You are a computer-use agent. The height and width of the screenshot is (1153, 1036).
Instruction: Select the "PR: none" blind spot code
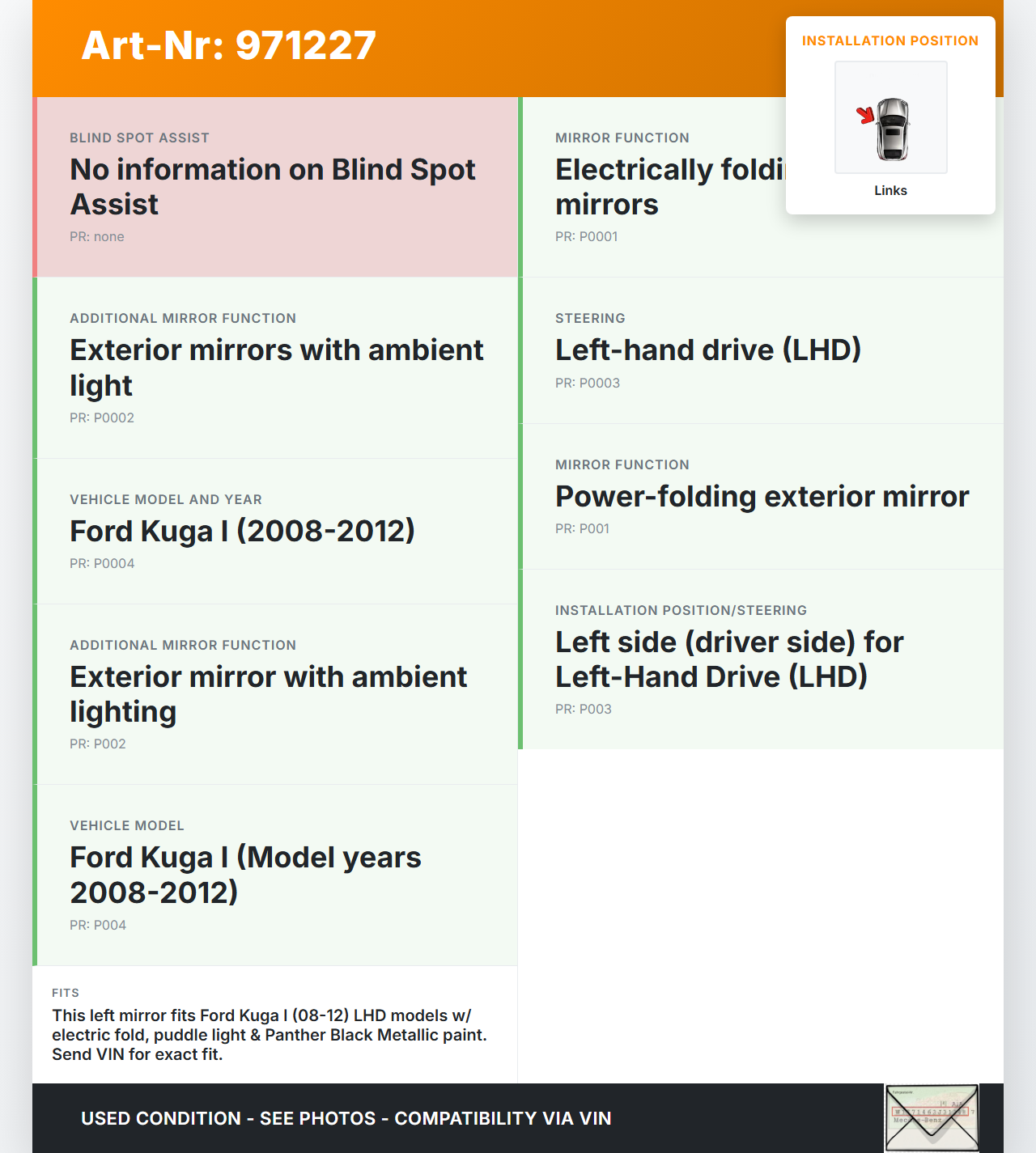click(97, 236)
